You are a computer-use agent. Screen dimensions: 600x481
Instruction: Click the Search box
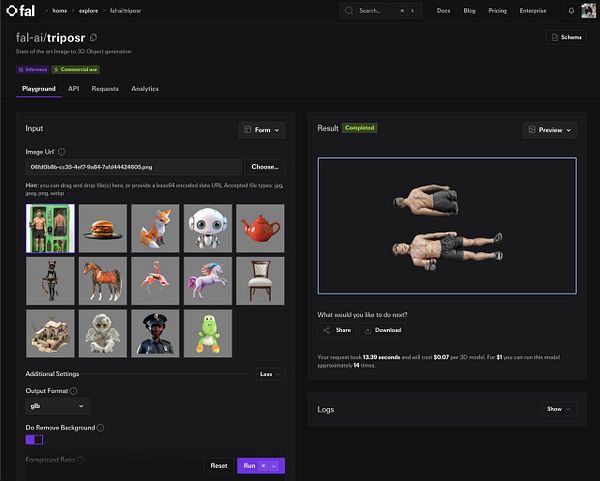pyautogui.click(x=381, y=11)
